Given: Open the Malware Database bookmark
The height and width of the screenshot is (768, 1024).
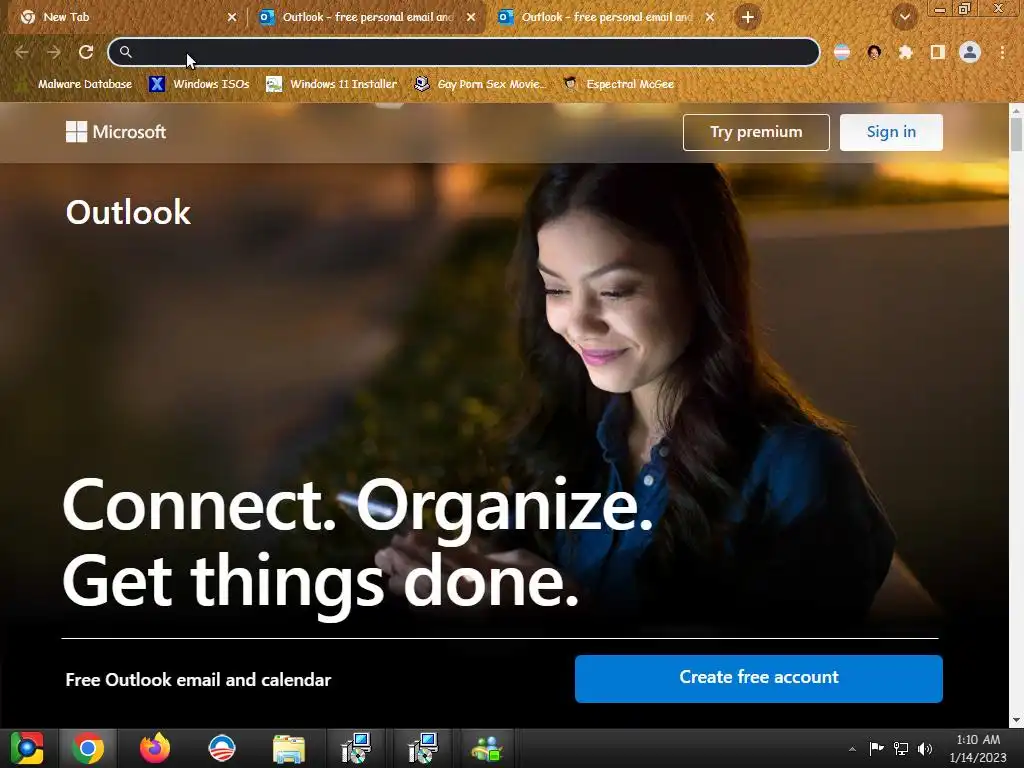Looking at the screenshot, I should (x=76, y=84).
